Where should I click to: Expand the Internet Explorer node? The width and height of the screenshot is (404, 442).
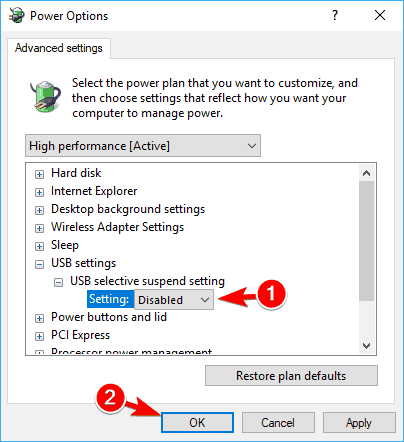point(39,192)
